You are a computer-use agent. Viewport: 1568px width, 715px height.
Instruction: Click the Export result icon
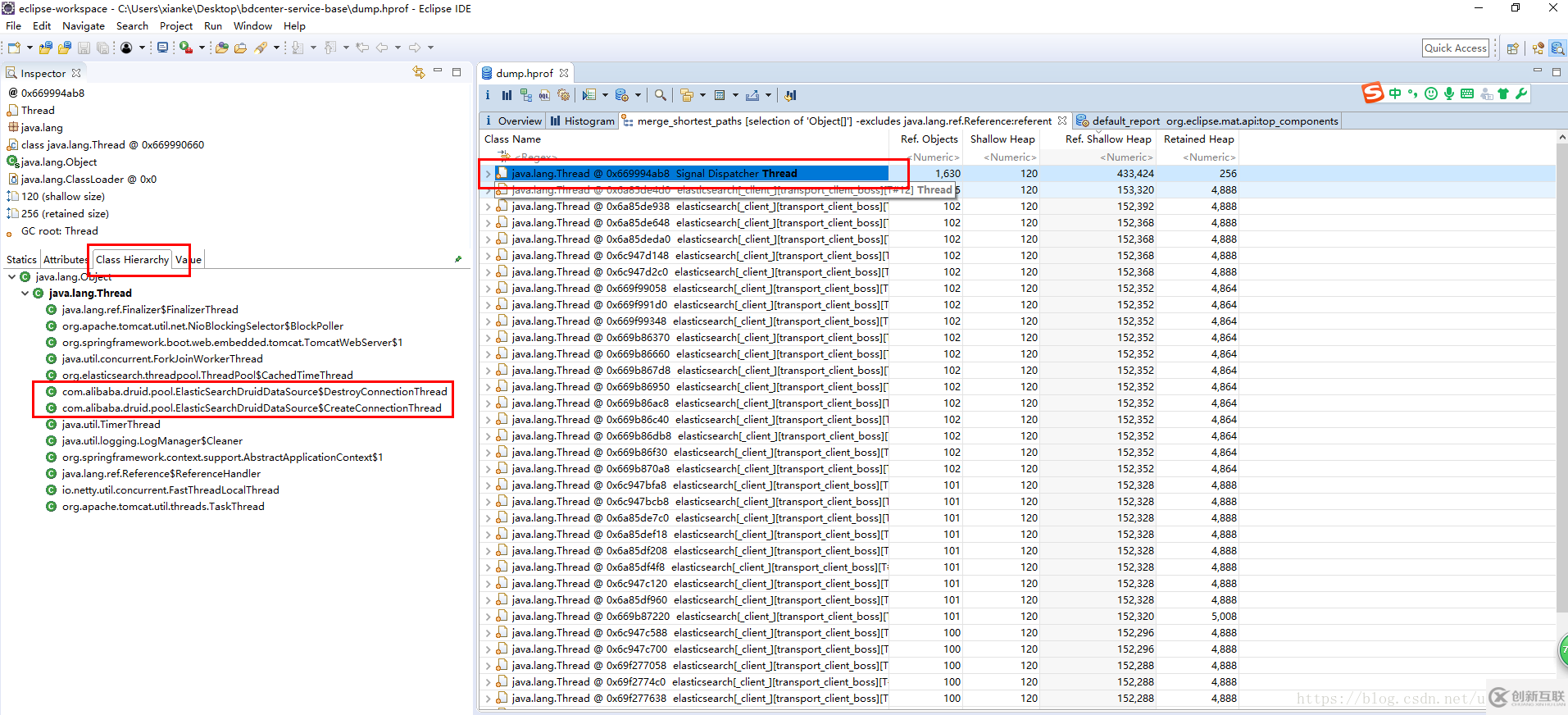752,95
